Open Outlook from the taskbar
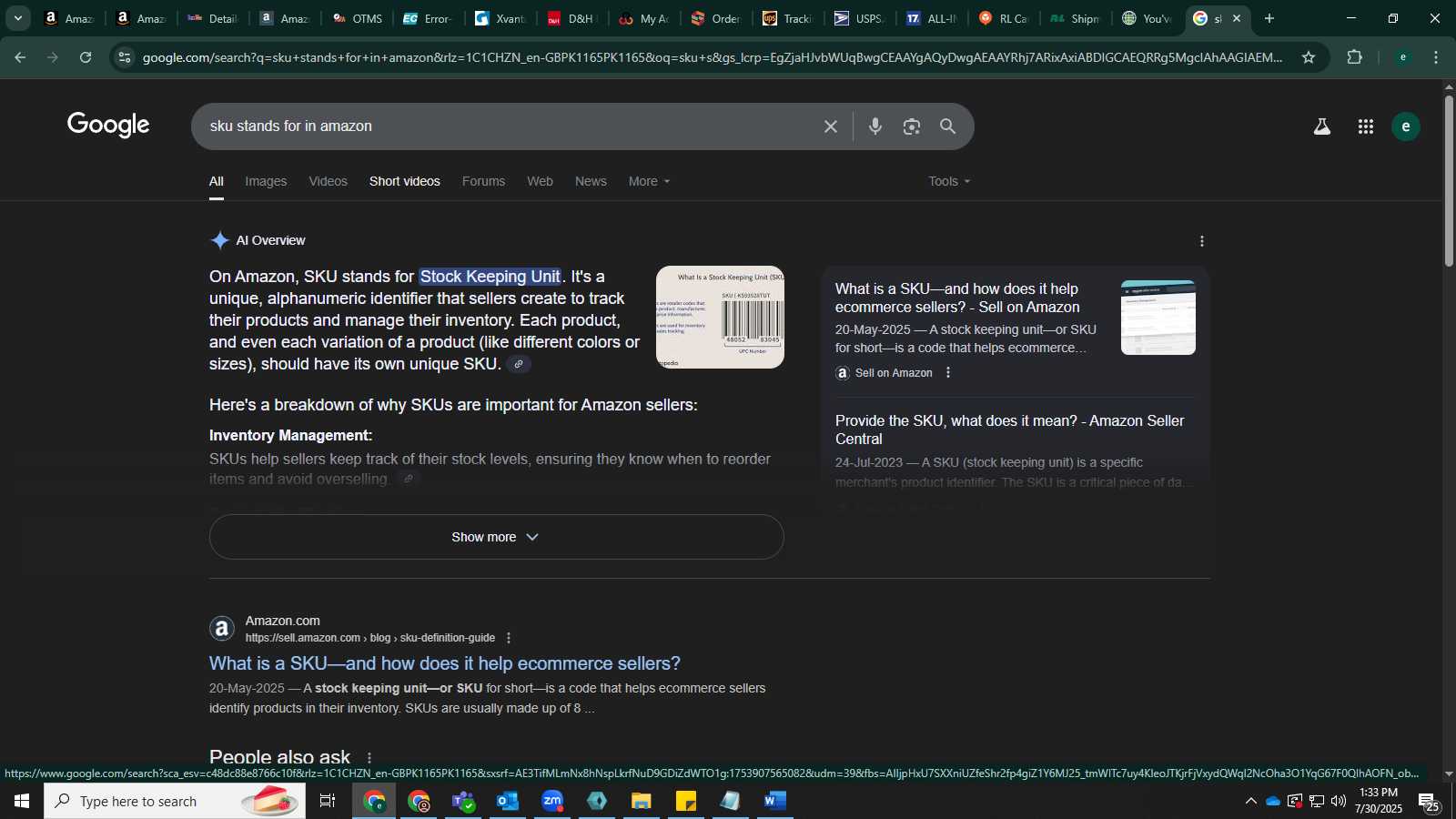This screenshot has height=819, width=1456. [508, 801]
